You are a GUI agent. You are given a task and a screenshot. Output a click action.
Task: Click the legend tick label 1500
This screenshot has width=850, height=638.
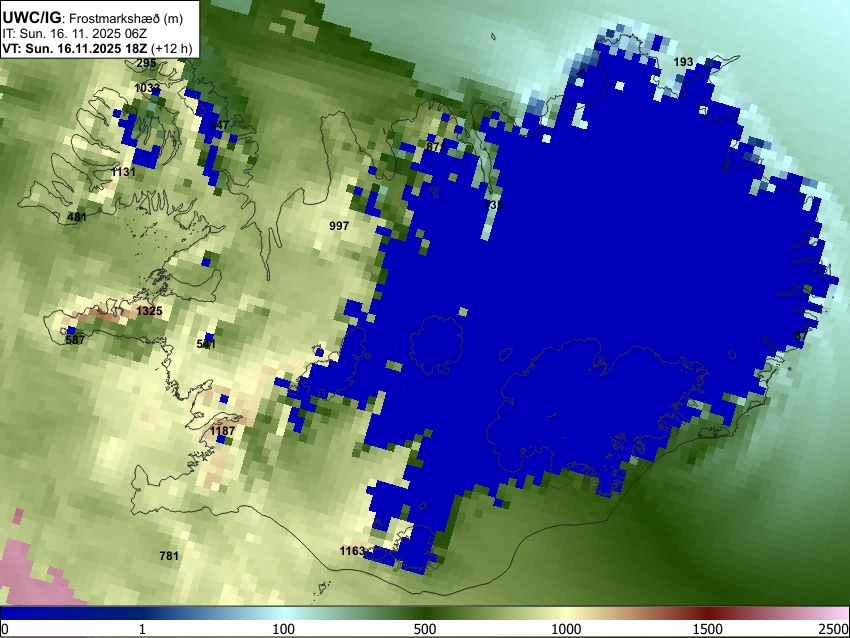click(x=708, y=629)
